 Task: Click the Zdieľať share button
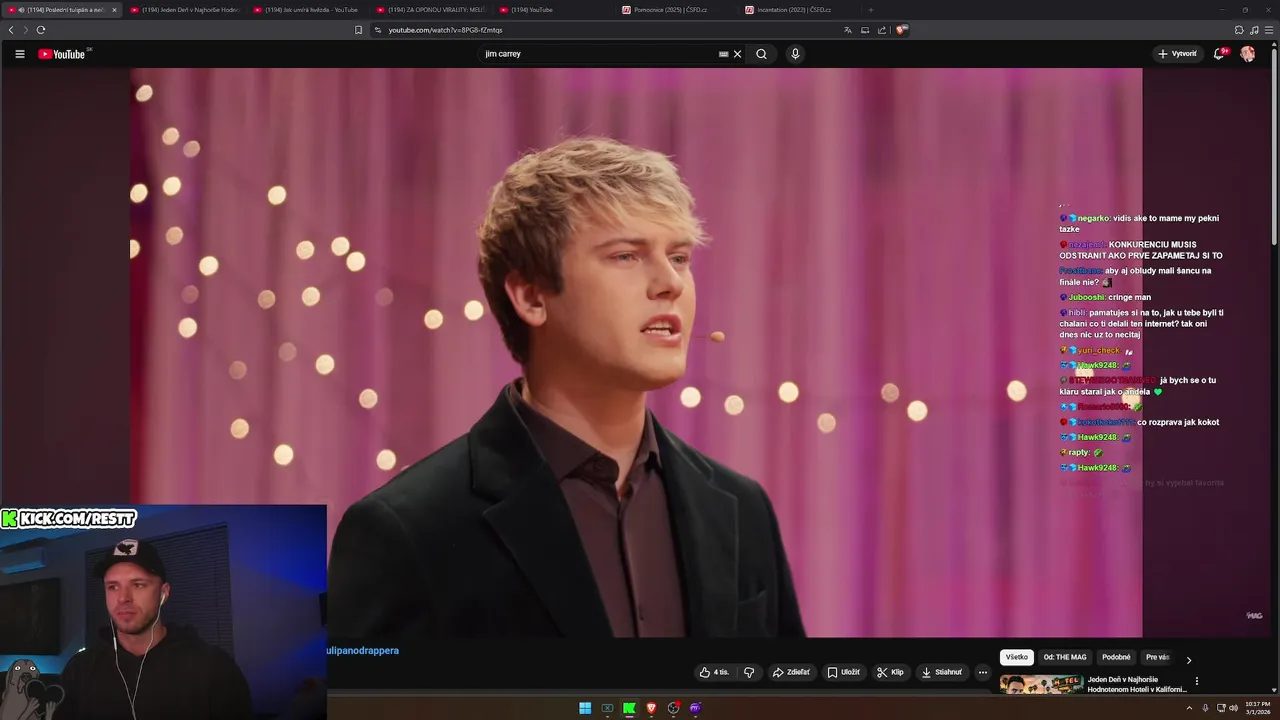point(791,672)
